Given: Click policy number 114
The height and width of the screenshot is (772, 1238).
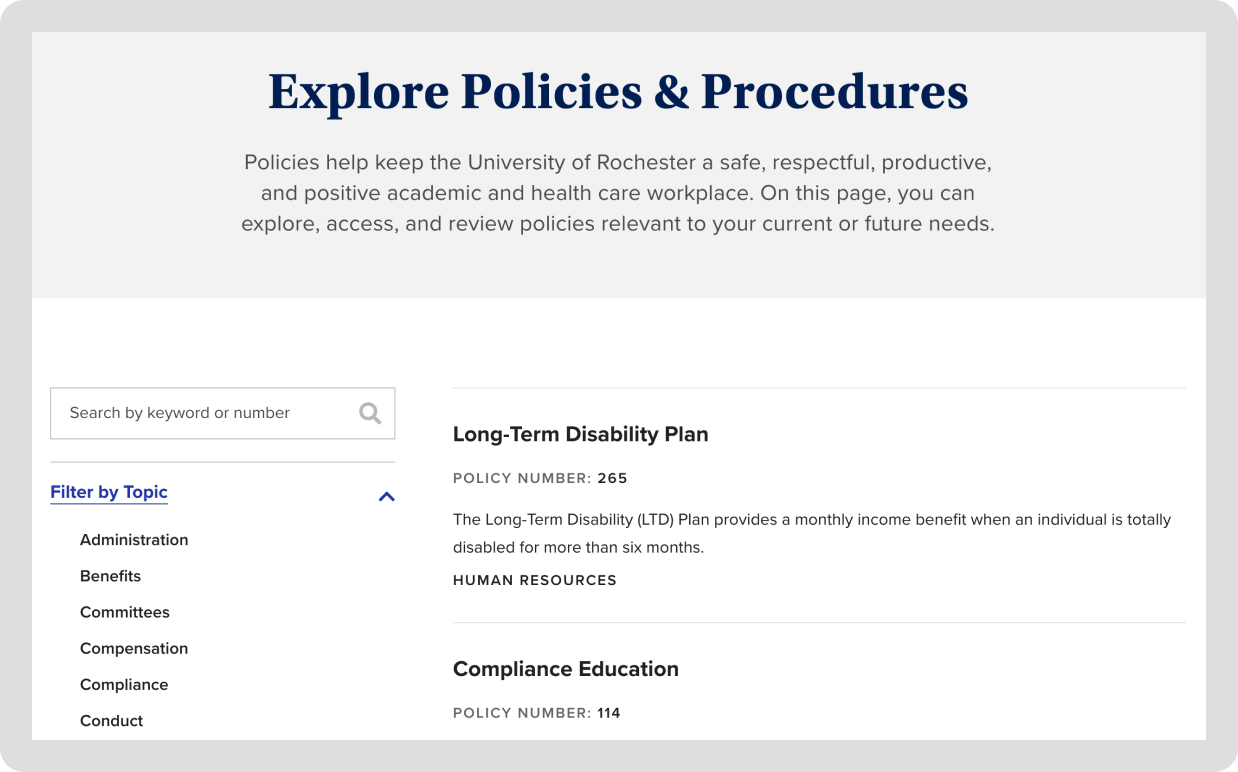Looking at the screenshot, I should (609, 713).
